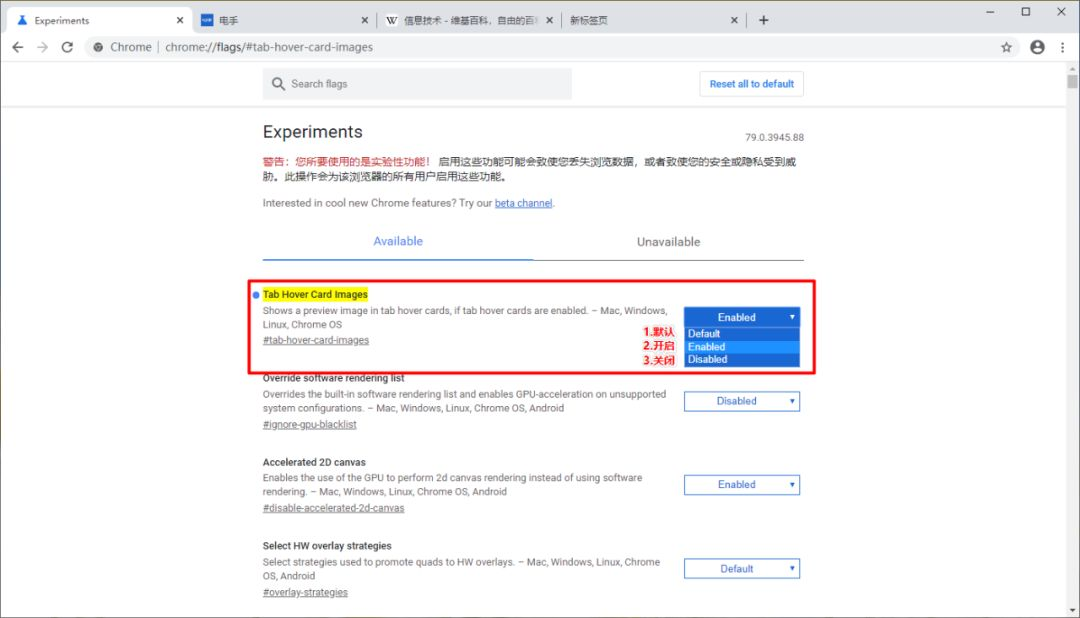The image size is (1080, 618).
Task: Maximize the Chrome window
Action: point(1026,12)
